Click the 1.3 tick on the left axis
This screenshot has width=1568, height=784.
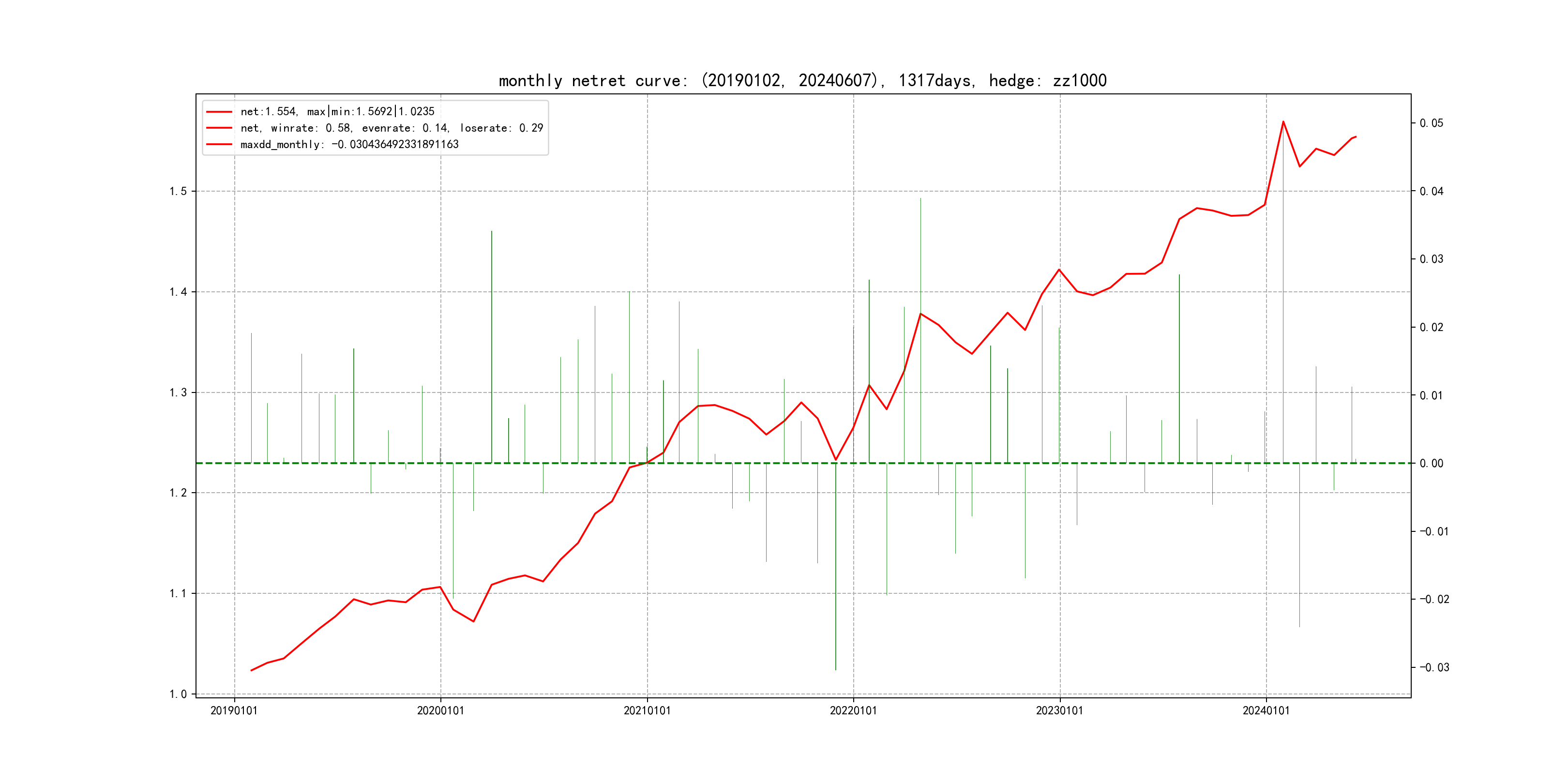coord(178,392)
